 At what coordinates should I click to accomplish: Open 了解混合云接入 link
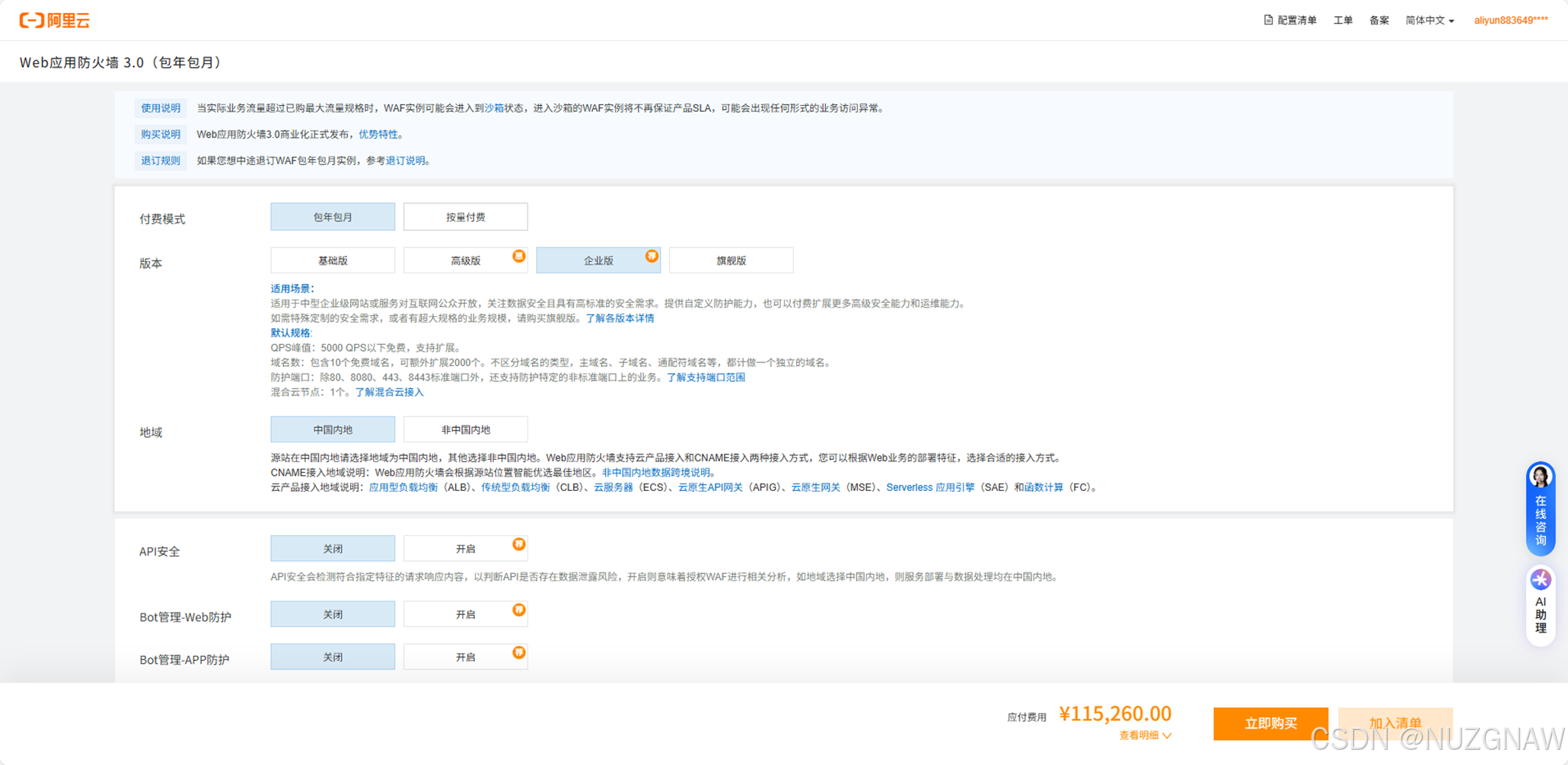point(389,392)
